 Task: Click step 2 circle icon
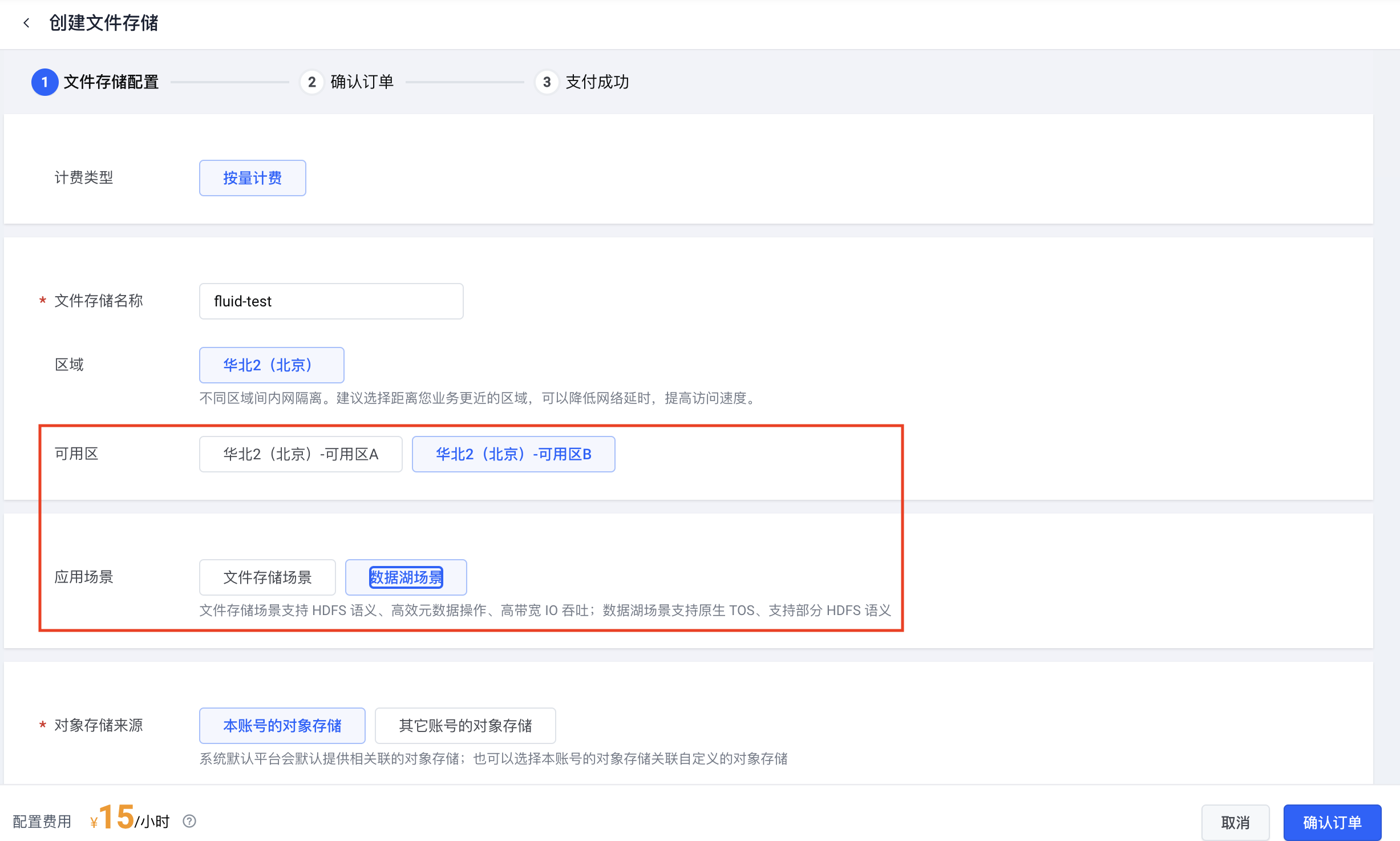[311, 82]
